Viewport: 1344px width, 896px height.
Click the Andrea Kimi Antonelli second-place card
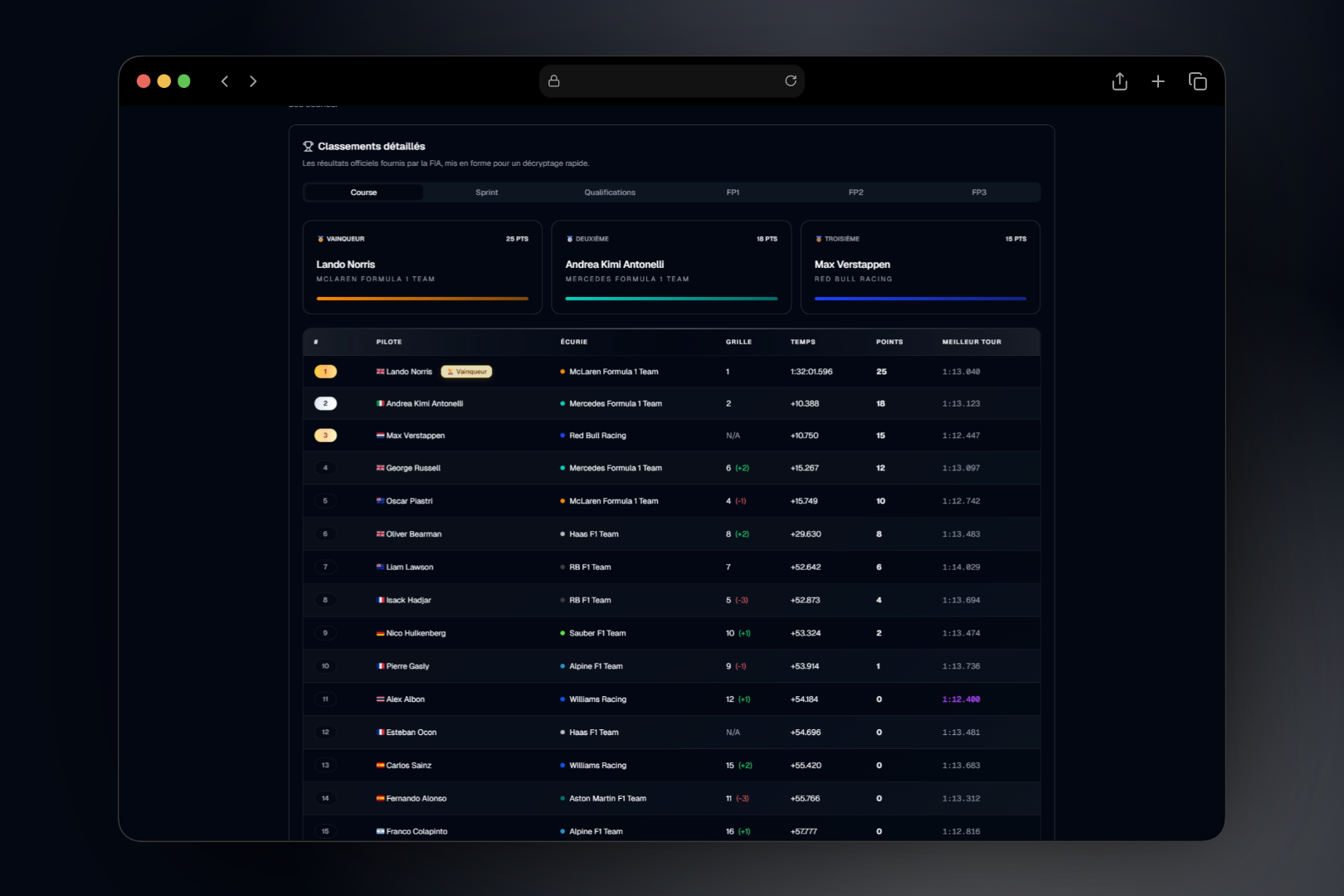(x=671, y=267)
